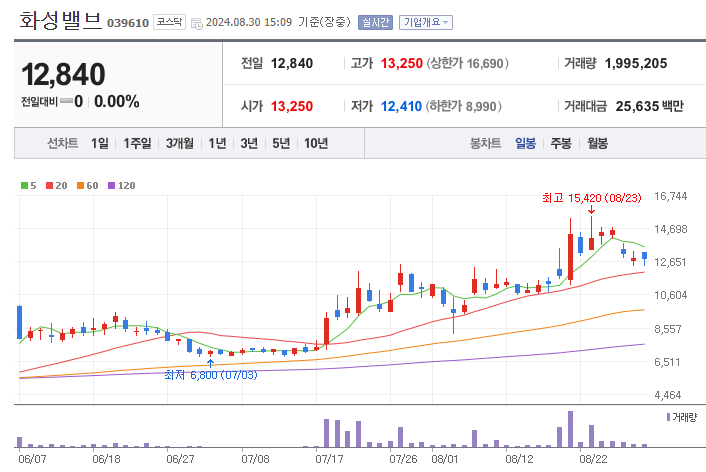The height and width of the screenshot is (472, 706).
Task: Switch to 일봉 daily candle chart
Action: [525, 143]
